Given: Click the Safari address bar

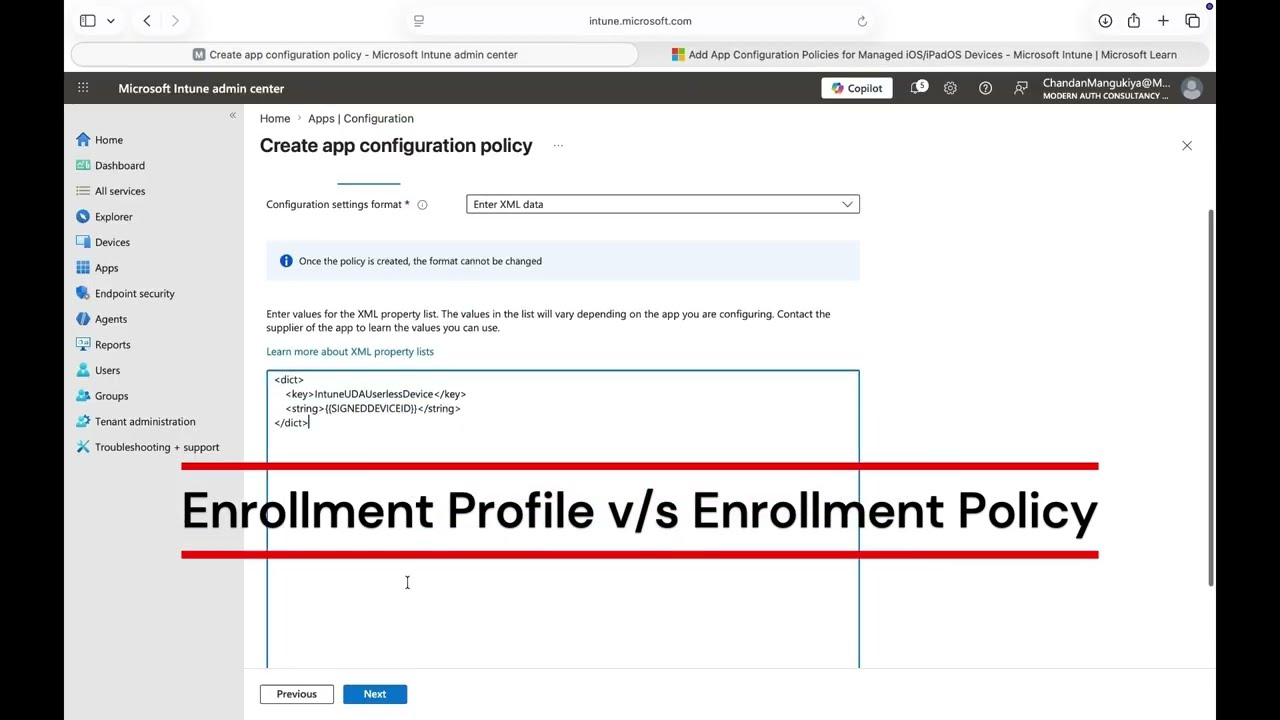Looking at the screenshot, I should pyautogui.click(x=640, y=21).
